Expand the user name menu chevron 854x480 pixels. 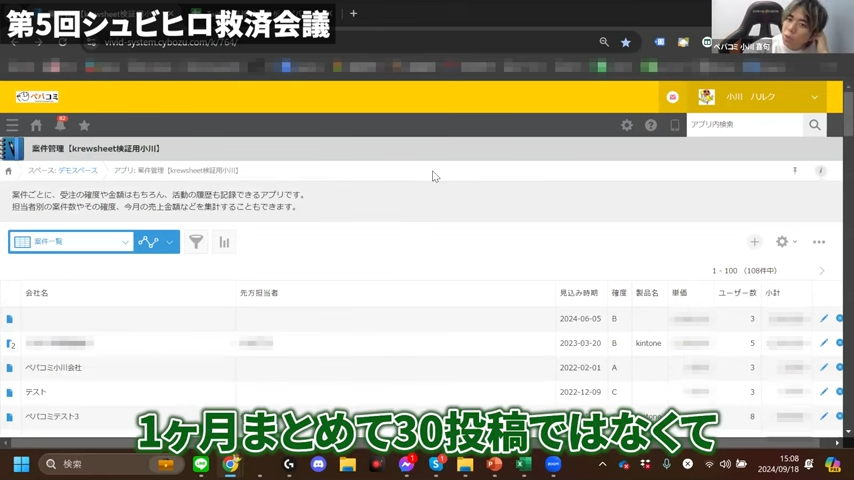pos(814,97)
